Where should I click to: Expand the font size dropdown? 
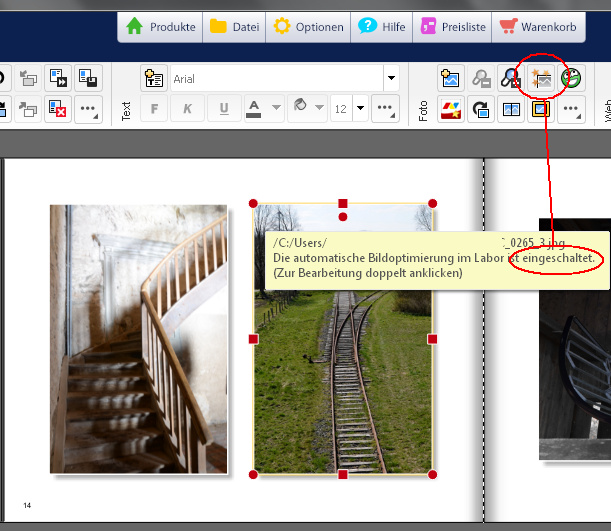(x=360, y=108)
